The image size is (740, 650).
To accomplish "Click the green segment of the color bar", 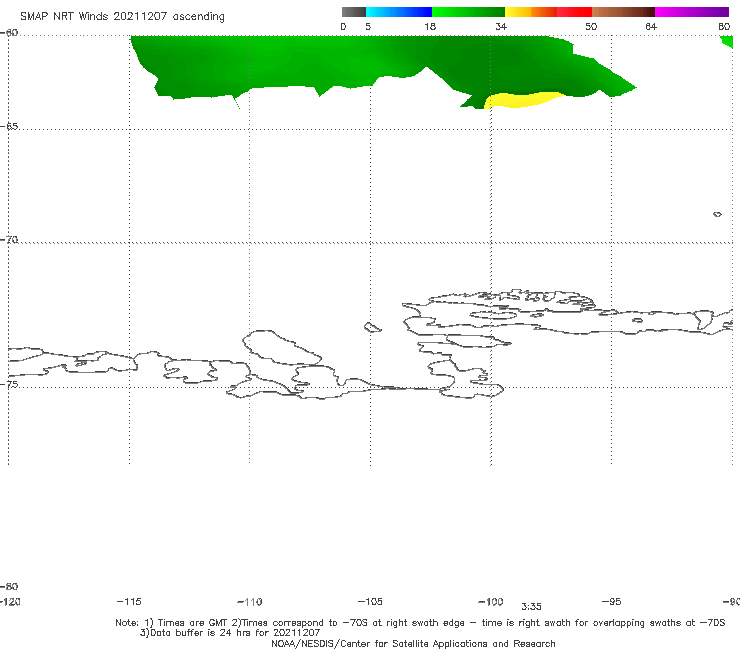I will pyautogui.click(x=468, y=12).
